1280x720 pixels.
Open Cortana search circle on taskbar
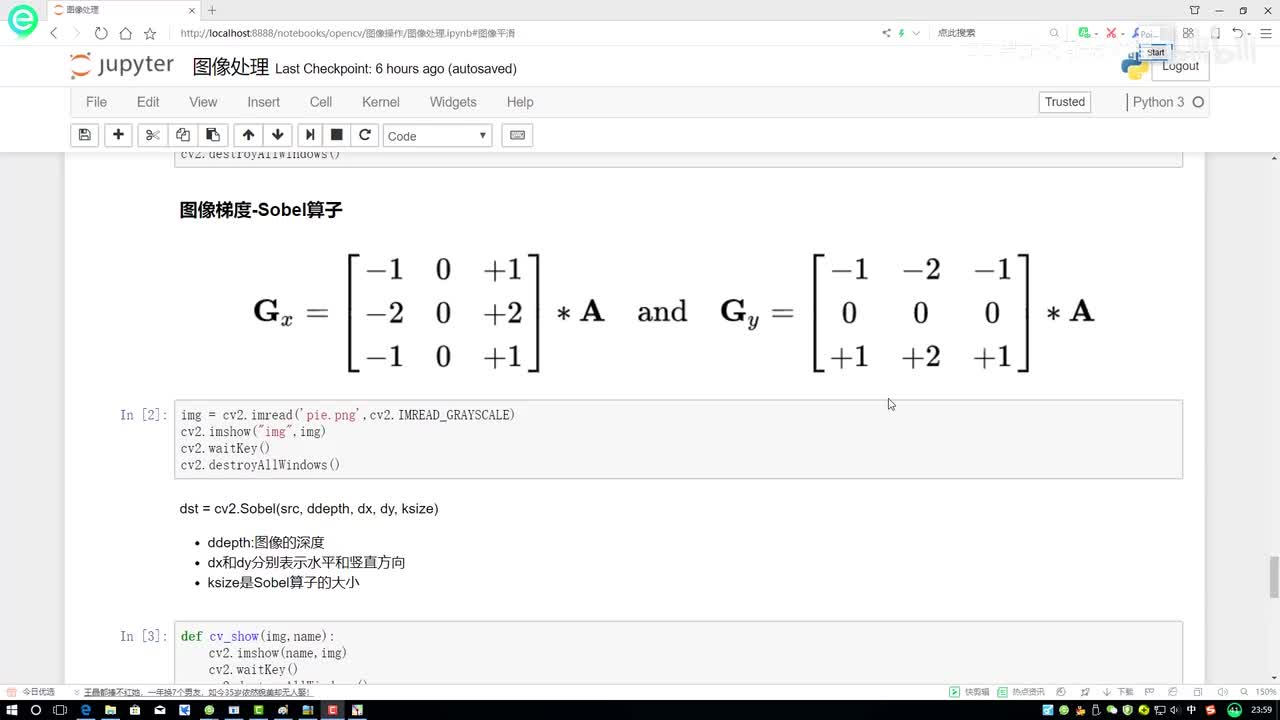click(36, 710)
